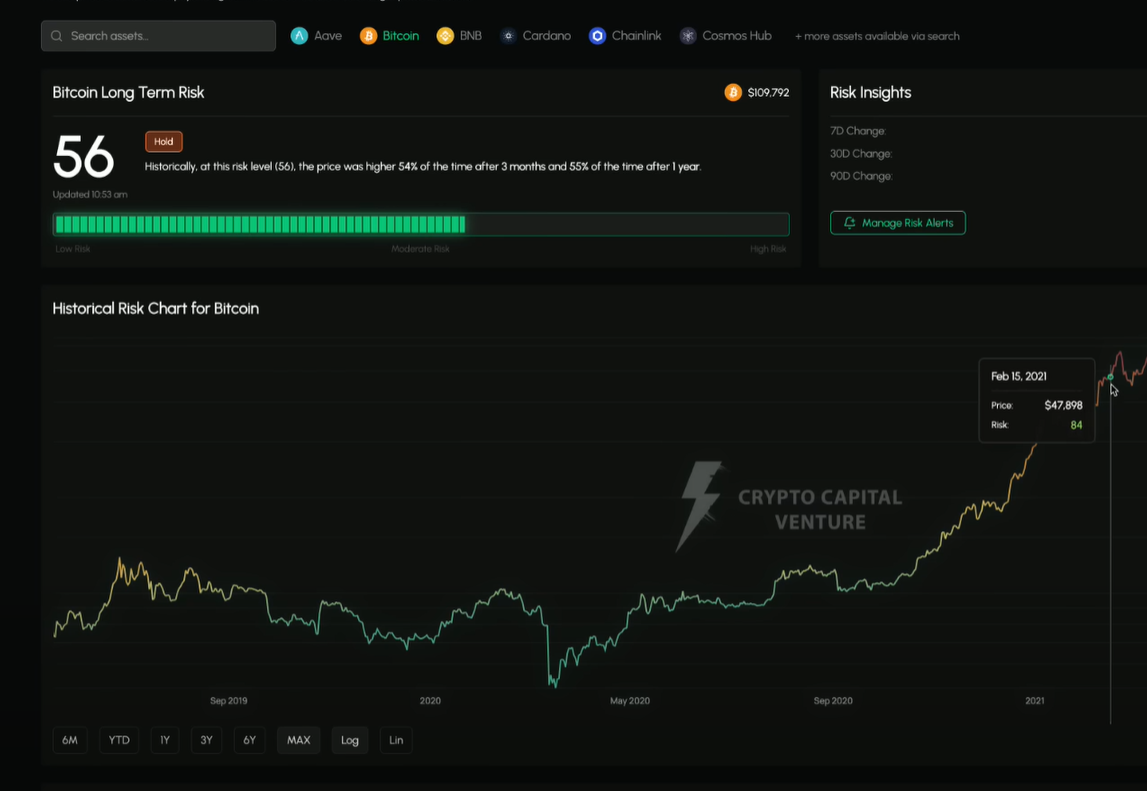Click the orange Bitcoin icon beside the price
Screen dimensions: 1147x791
[733, 93]
